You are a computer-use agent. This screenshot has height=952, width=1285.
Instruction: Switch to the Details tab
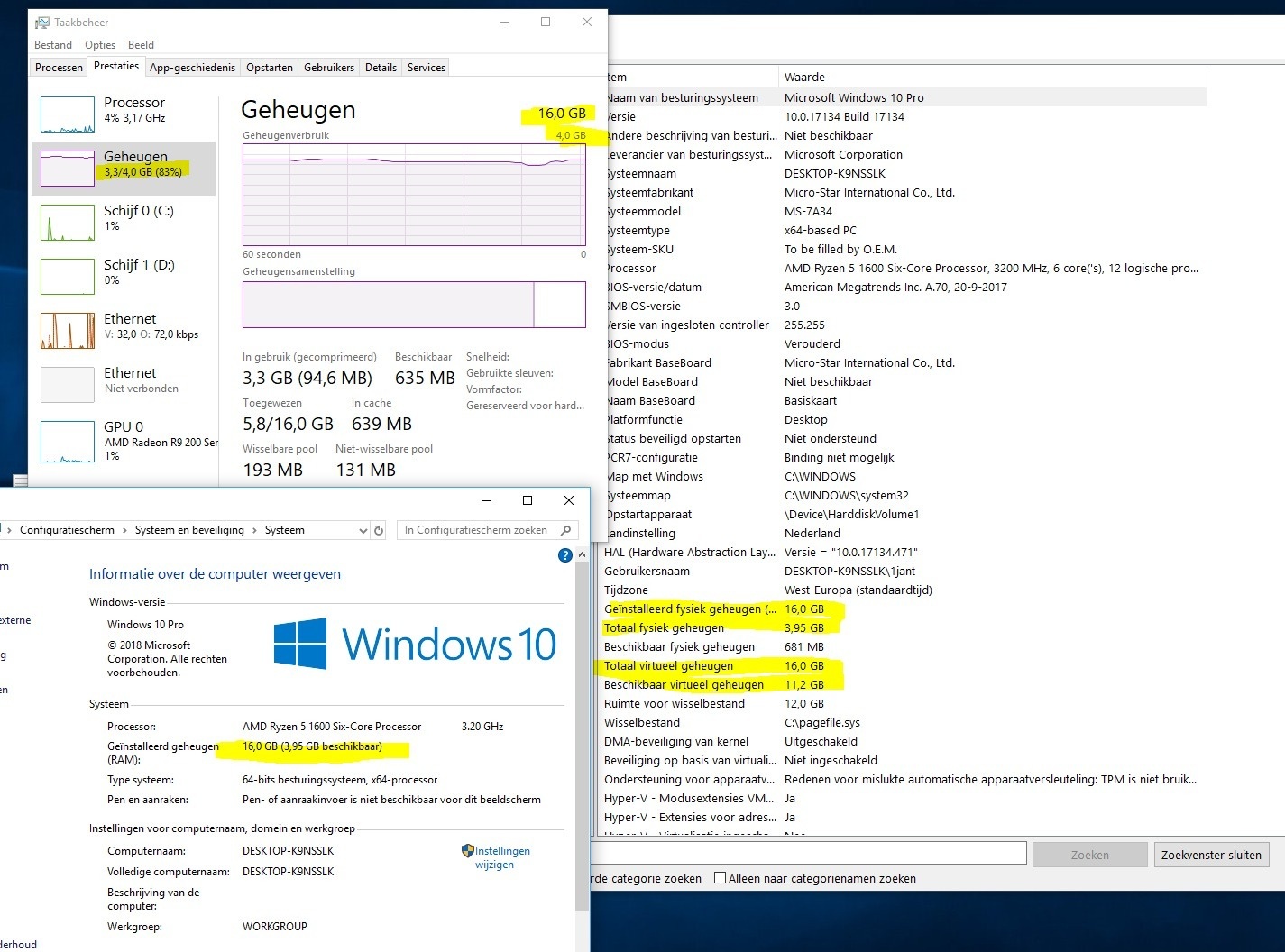(381, 68)
